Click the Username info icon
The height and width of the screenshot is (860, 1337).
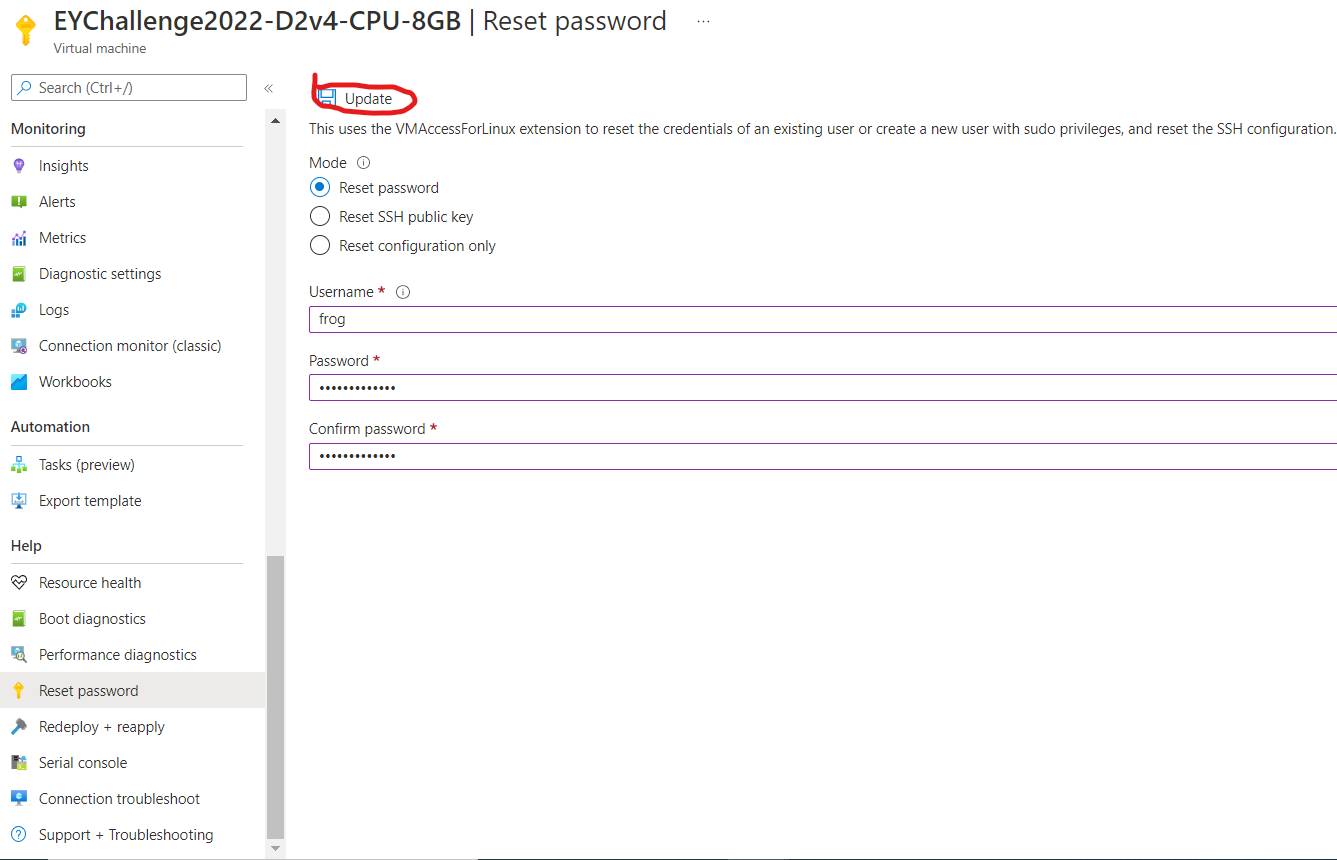(x=403, y=292)
